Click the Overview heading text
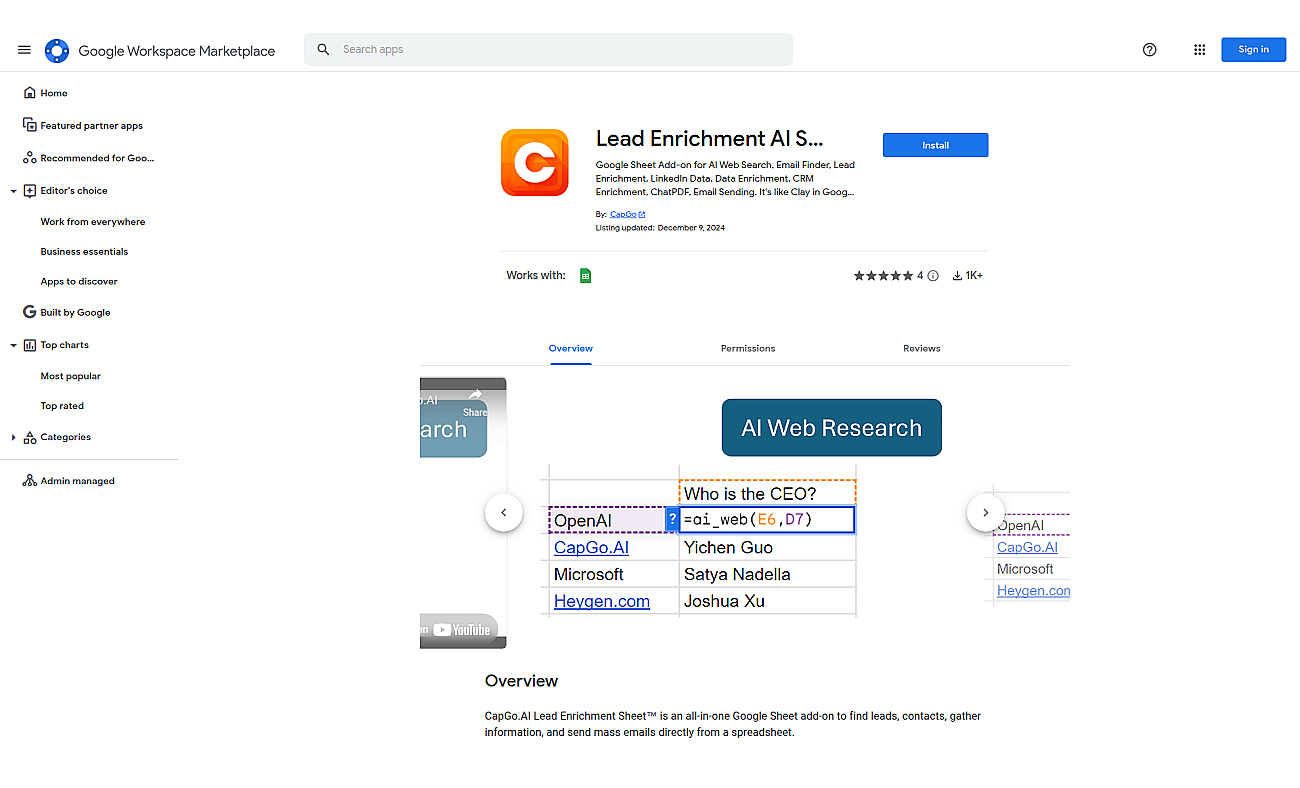The height and width of the screenshot is (788, 1300). pos(521,681)
